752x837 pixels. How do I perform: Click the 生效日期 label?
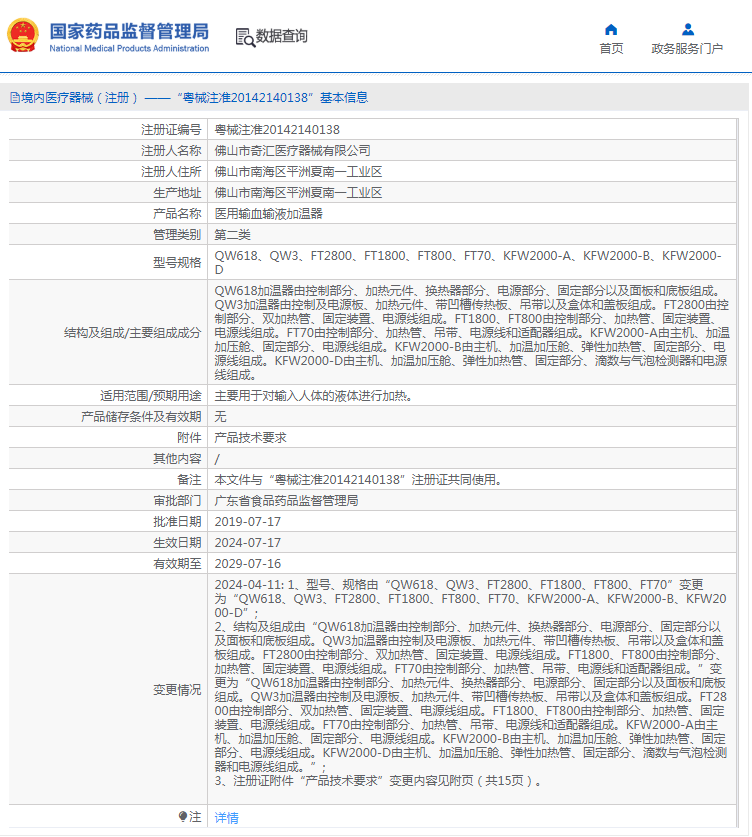177,543
